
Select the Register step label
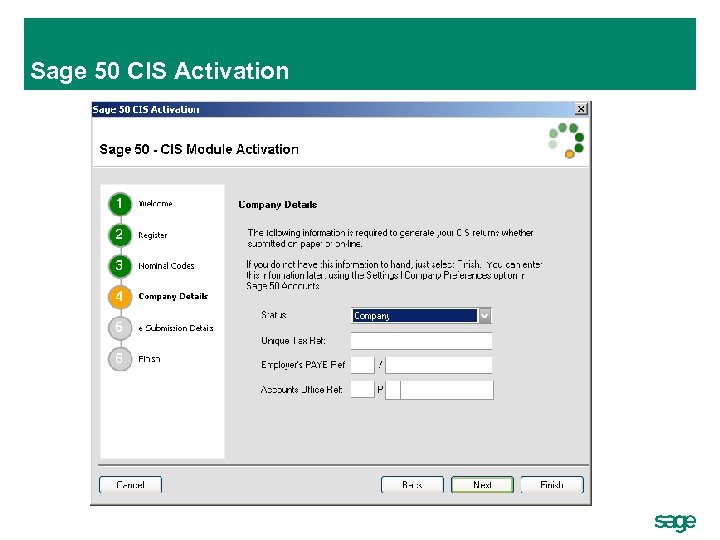coord(153,235)
